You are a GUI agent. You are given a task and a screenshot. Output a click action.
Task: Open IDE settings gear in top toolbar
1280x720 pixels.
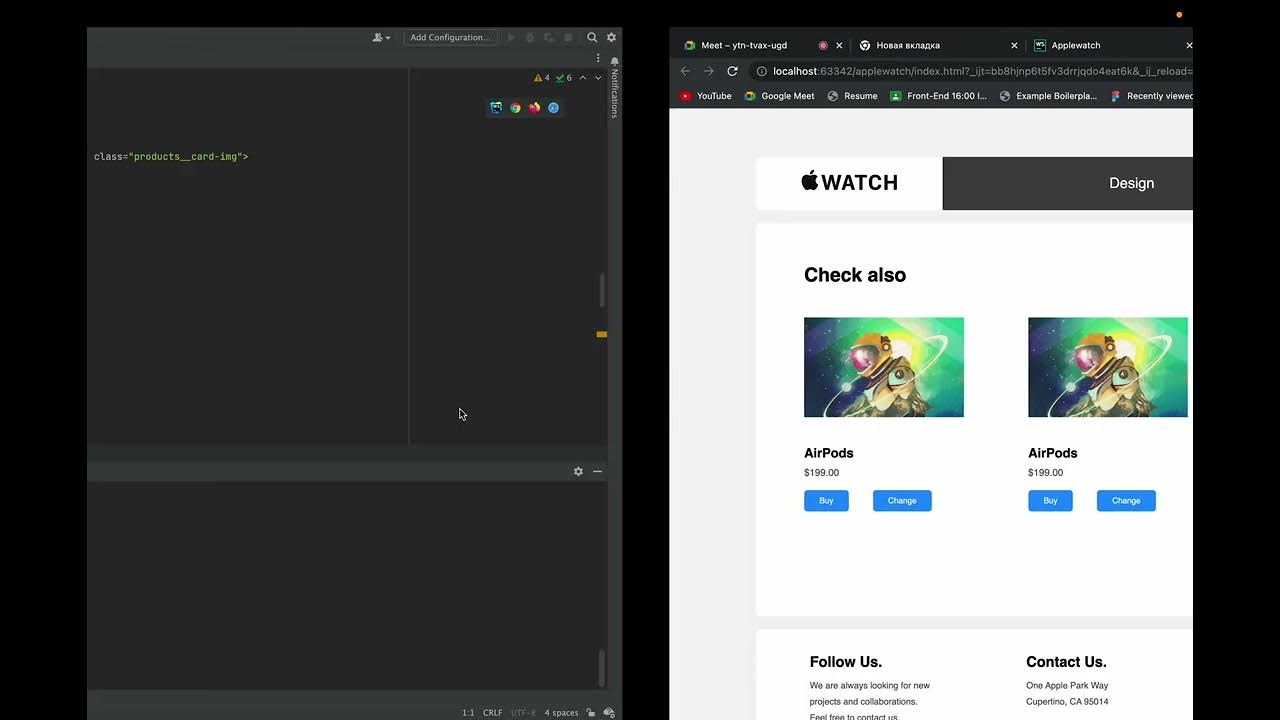click(611, 37)
